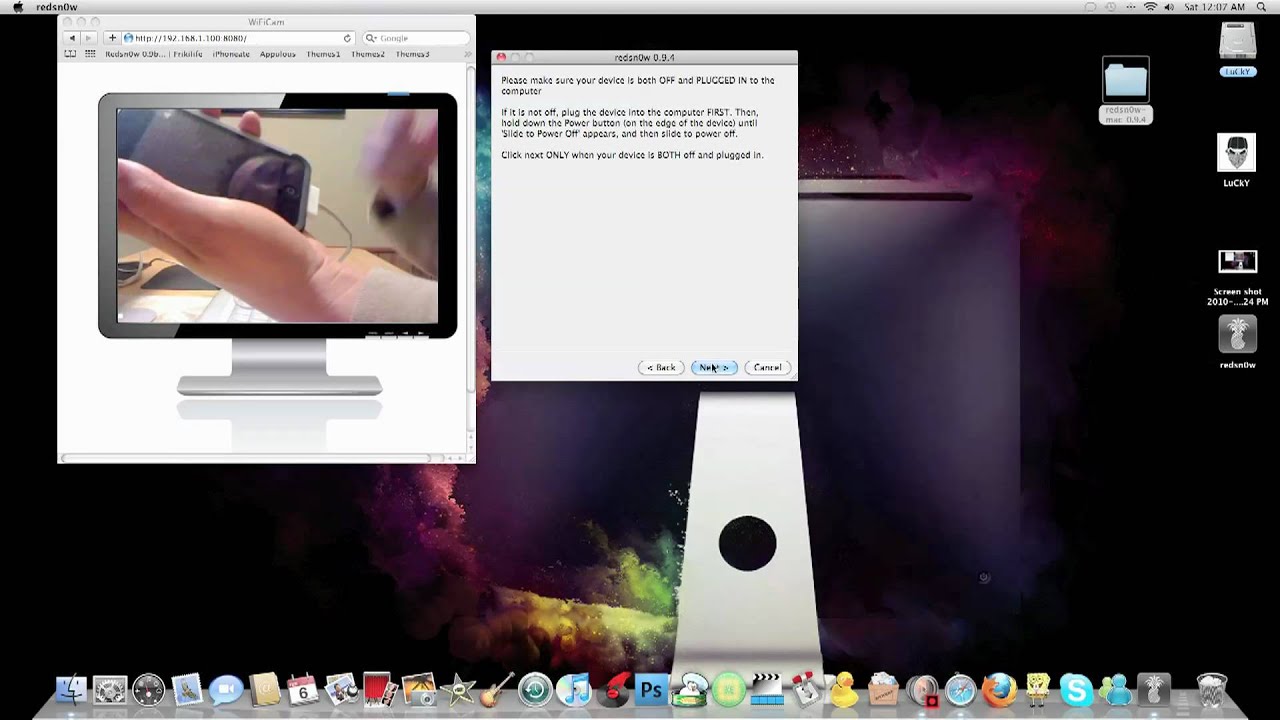Open the Apple menu

coord(17,7)
